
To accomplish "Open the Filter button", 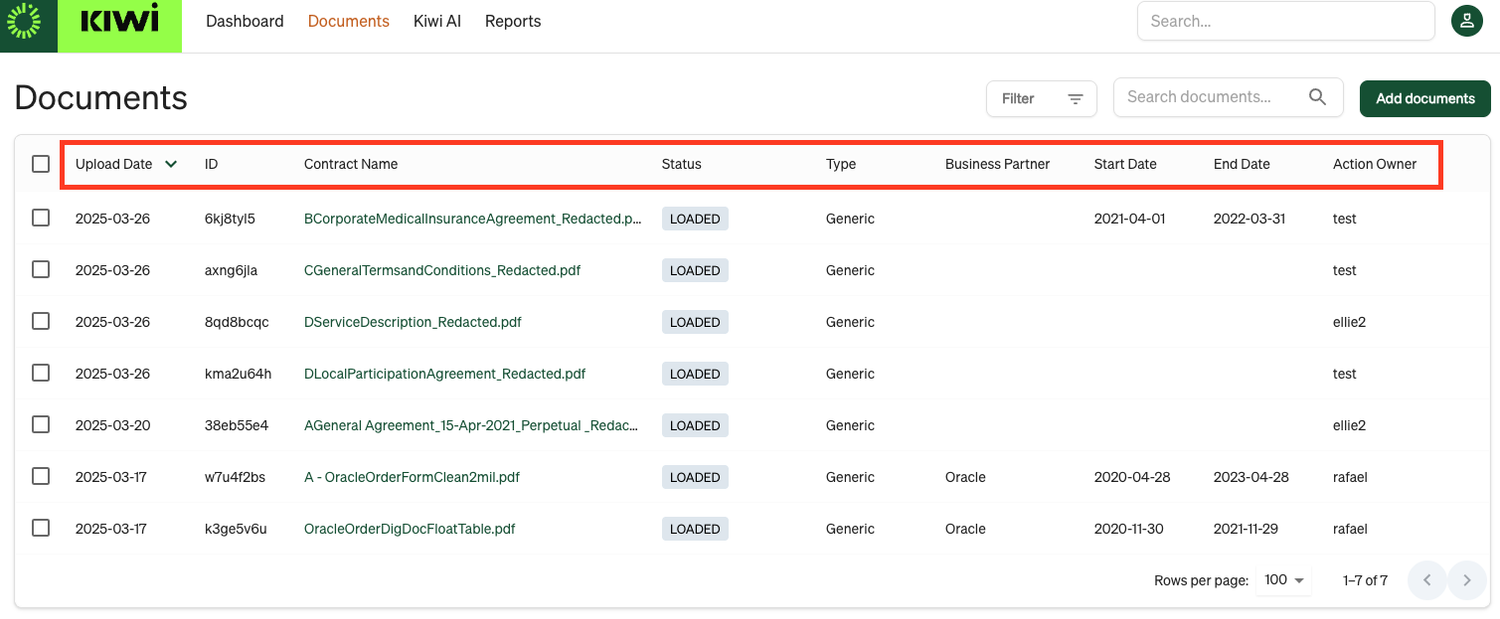I will 1041,99.
